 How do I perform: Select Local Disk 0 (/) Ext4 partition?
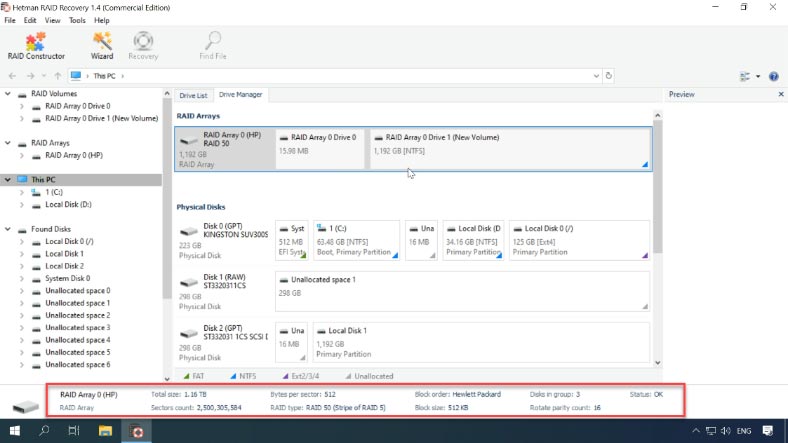[x=579, y=241]
